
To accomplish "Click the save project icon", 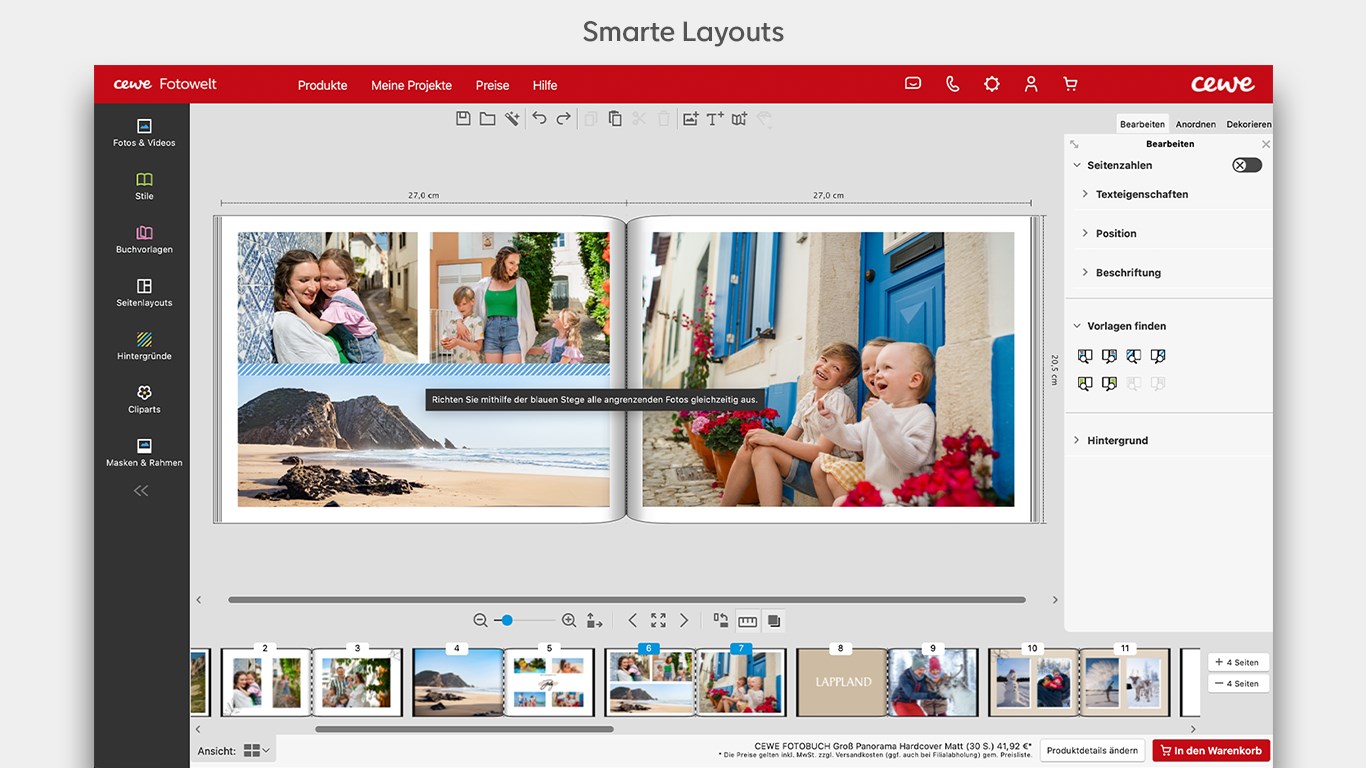I will coord(463,119).
